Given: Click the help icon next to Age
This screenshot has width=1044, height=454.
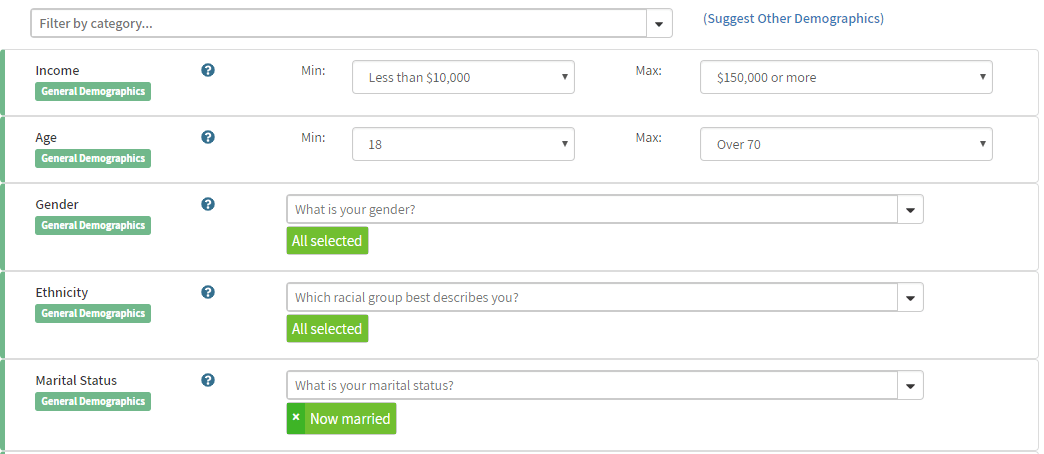Looking at the screenshot, I should point(208,137).
